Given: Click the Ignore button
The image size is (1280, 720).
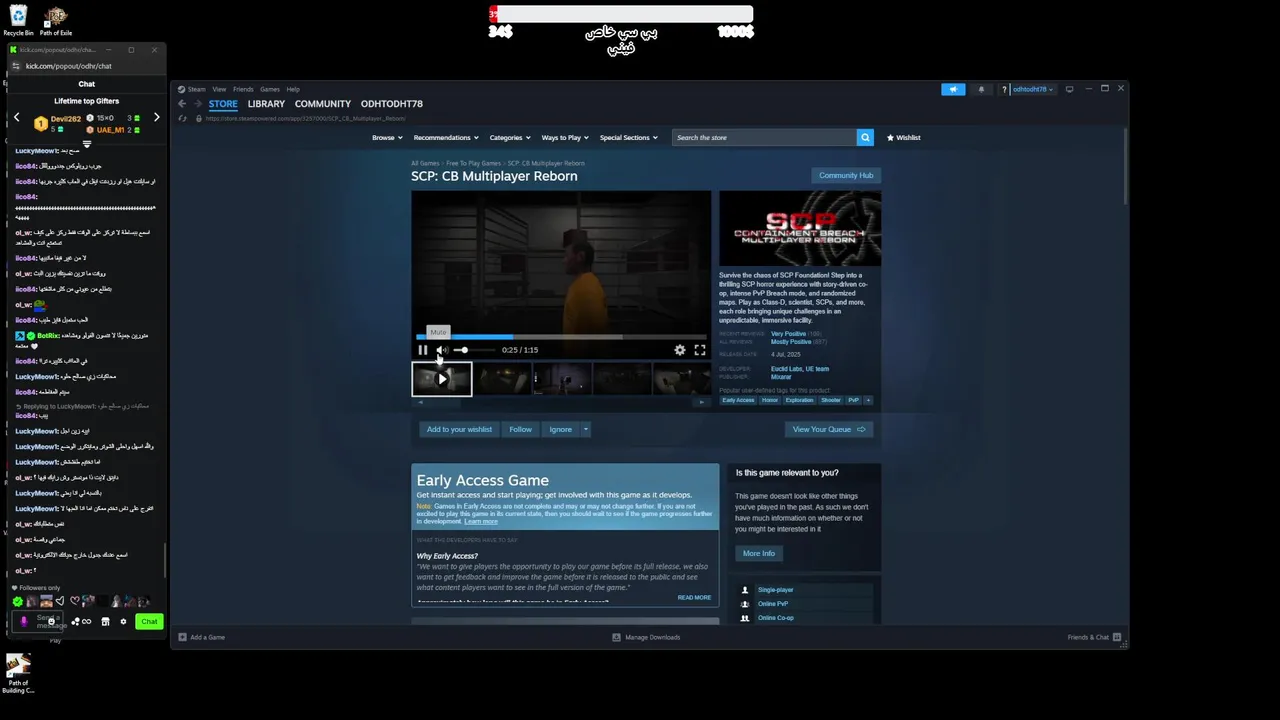Looking at the screenshot, I should (560, 429).
